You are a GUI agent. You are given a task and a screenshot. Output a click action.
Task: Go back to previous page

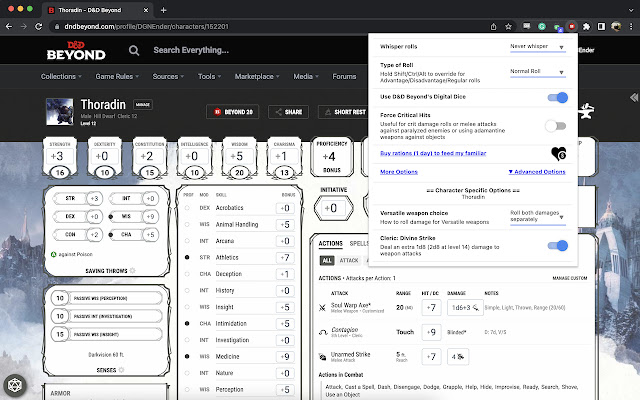pyautogui.click(x=9, y=27)
